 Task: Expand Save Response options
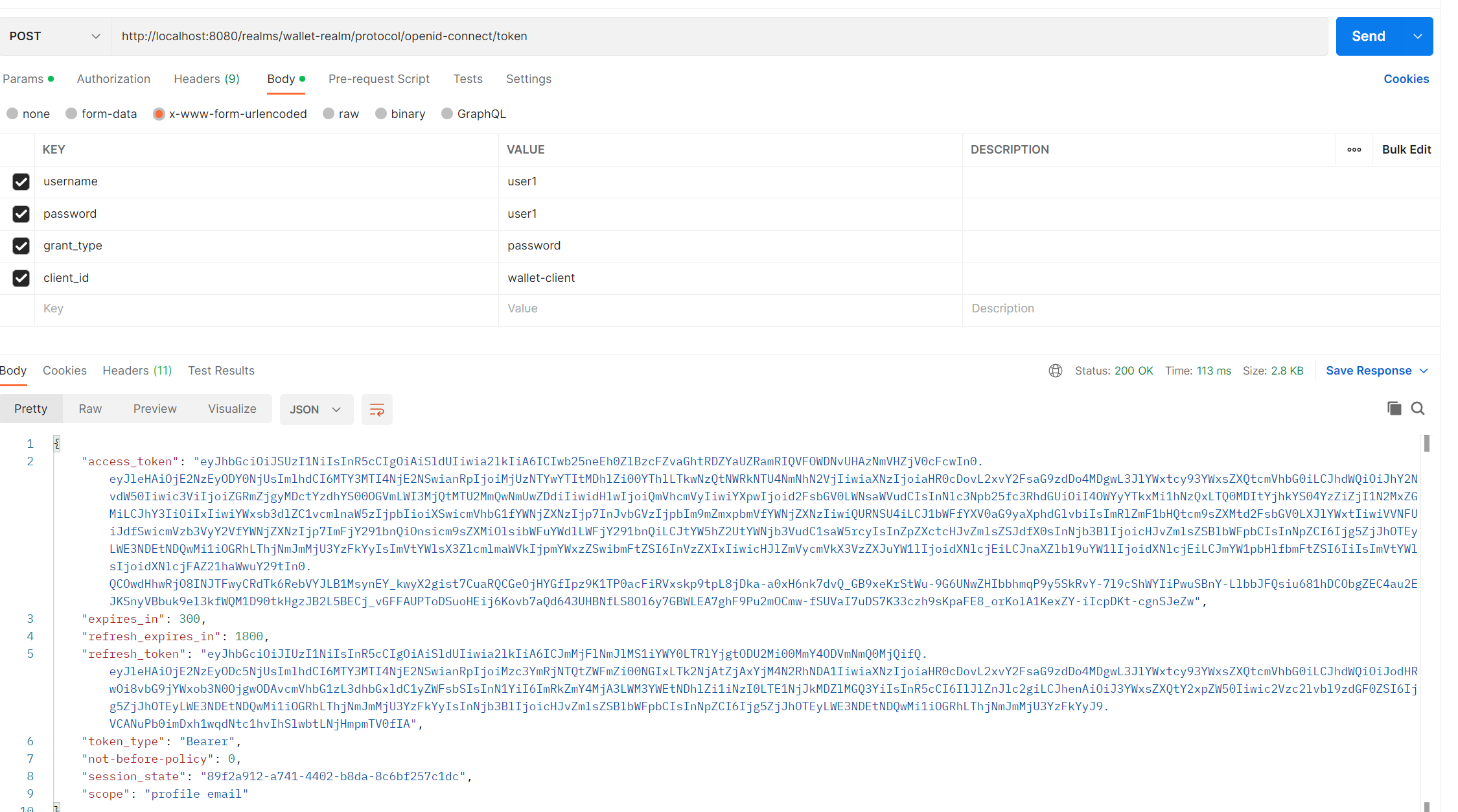tap(1424, 371)
